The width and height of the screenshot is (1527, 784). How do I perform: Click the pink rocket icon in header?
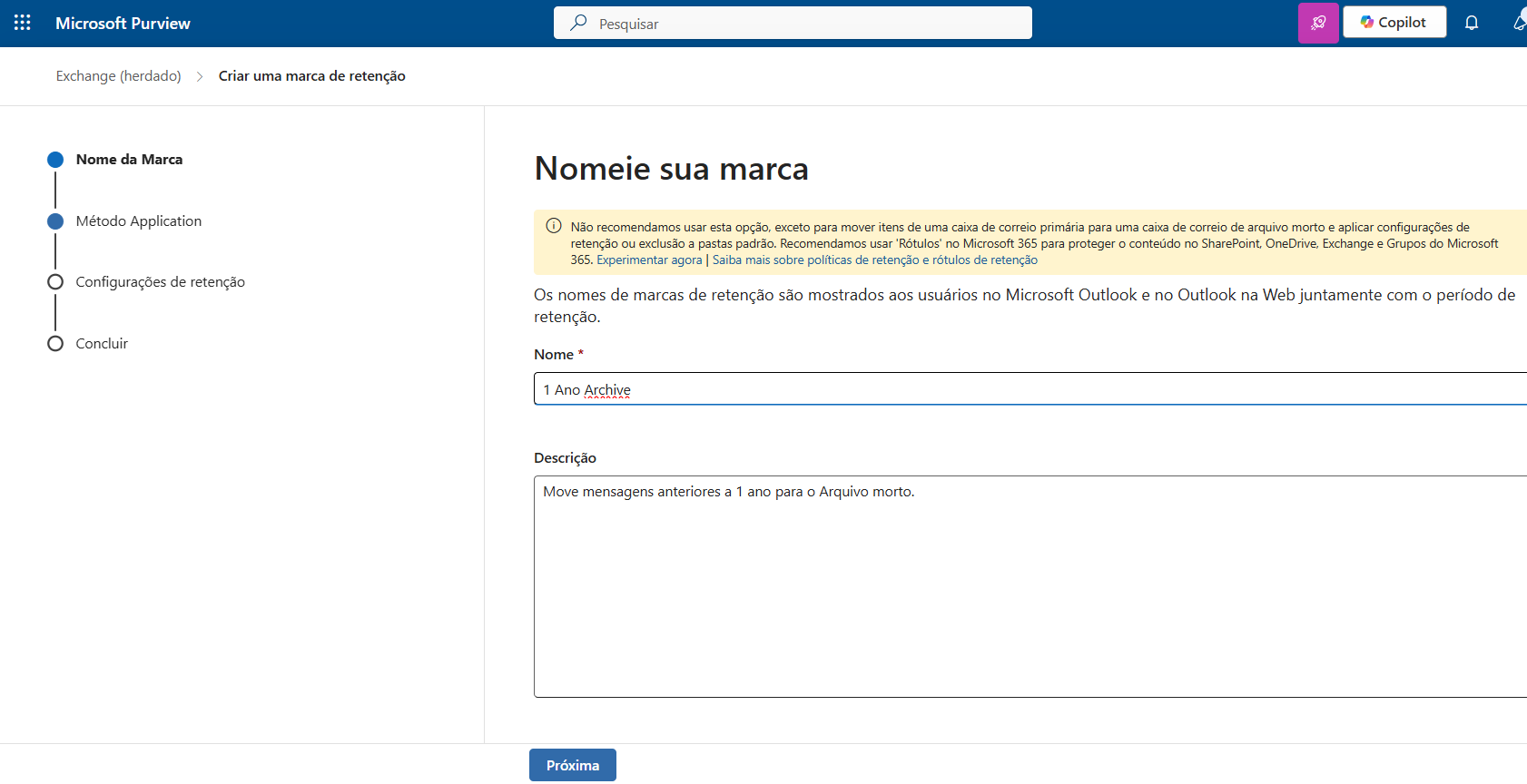[1318, 23]
